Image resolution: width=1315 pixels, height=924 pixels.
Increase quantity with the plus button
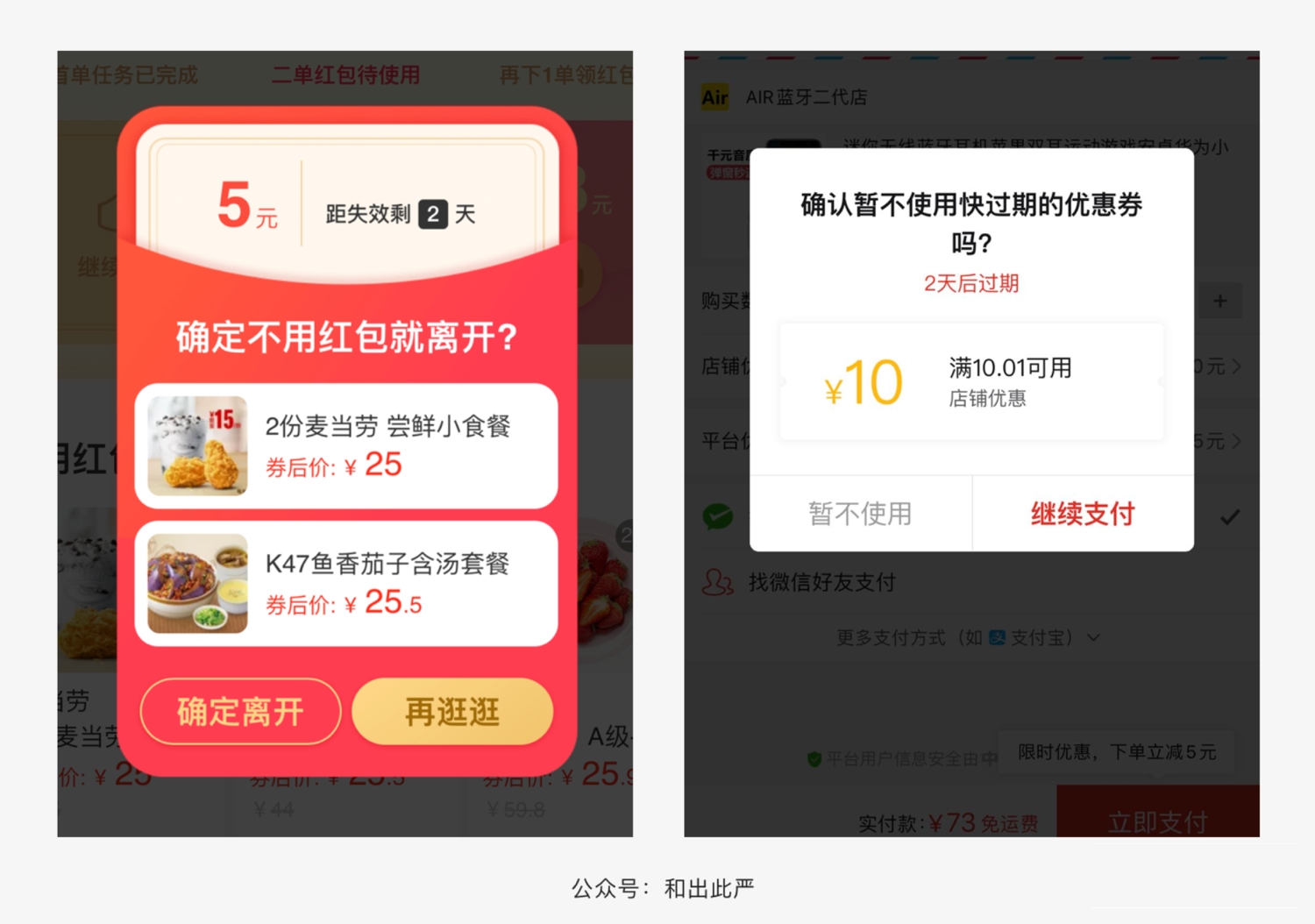coord(1220,301)
